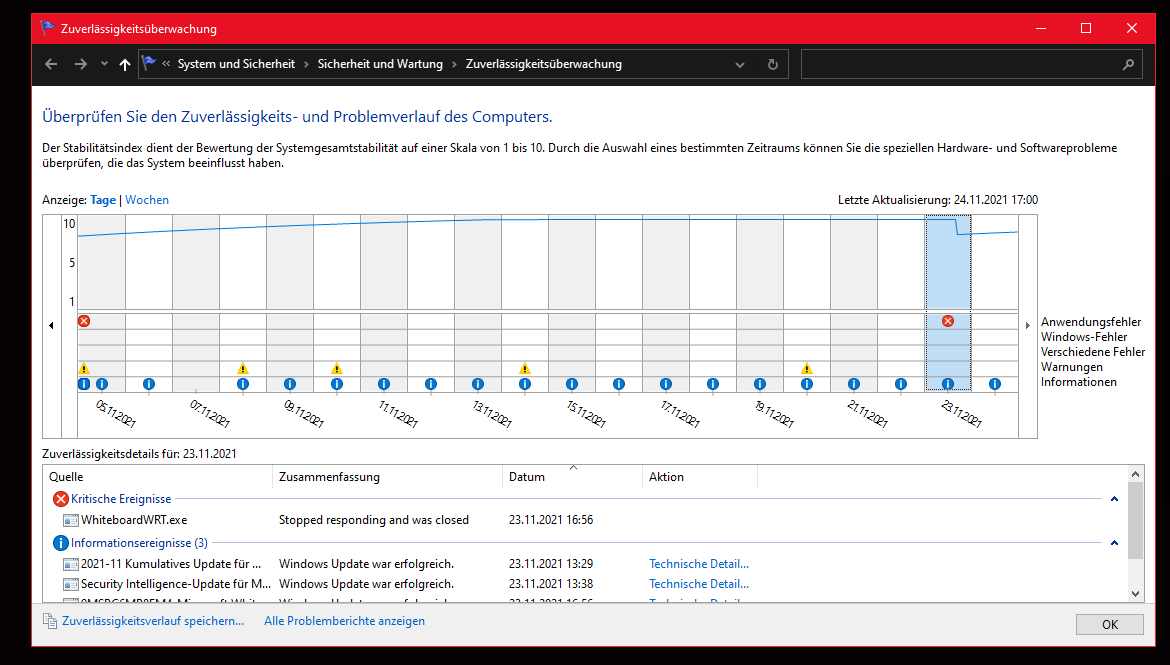Click the info icon for 12.11.2021
The height and width of the screenshot is (665, 1170).
431,384
